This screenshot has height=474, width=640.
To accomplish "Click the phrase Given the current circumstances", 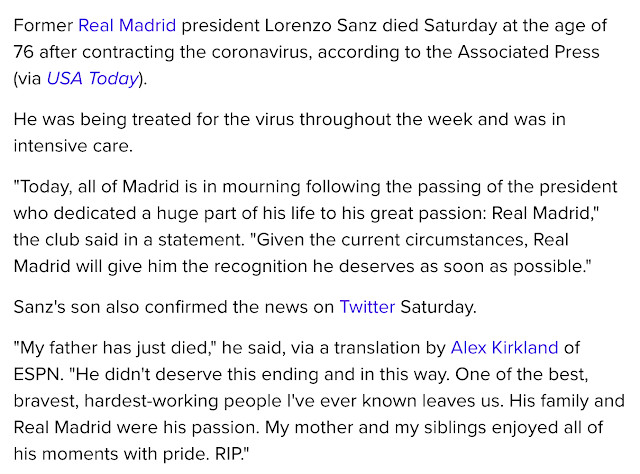I will pos(391,240).
